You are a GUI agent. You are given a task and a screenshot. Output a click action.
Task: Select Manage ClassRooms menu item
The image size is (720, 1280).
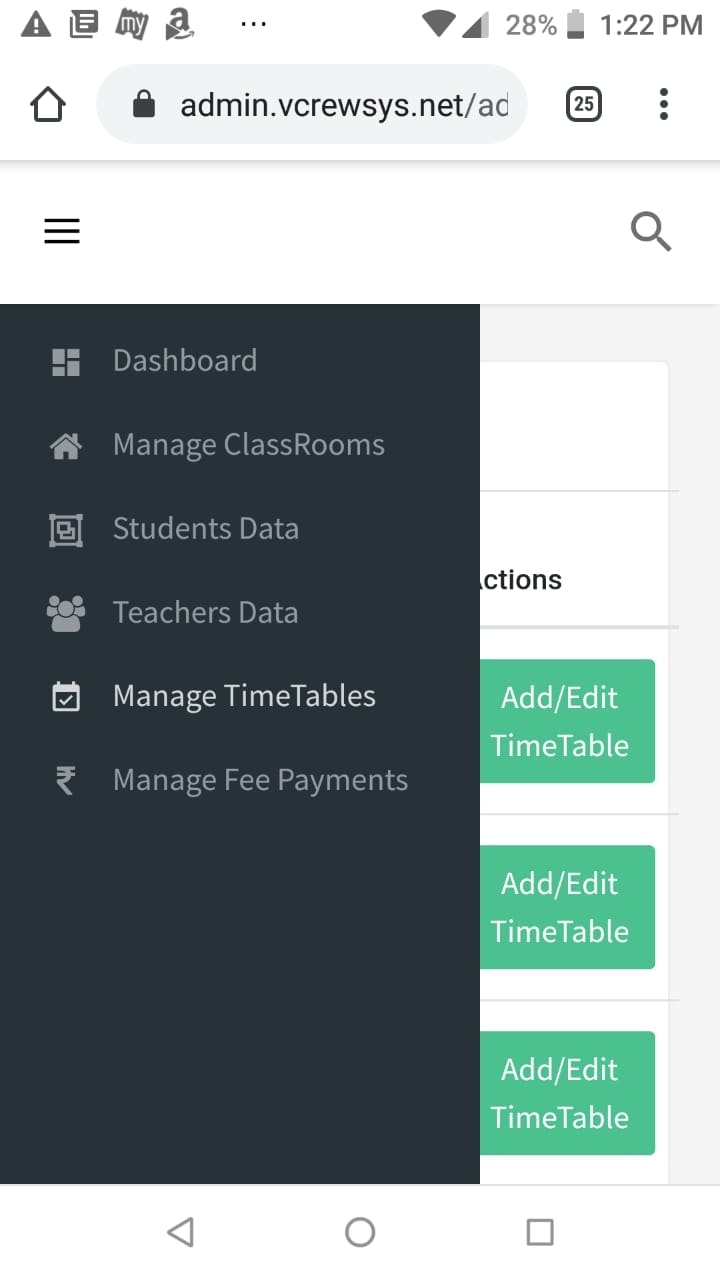(249, 445)
